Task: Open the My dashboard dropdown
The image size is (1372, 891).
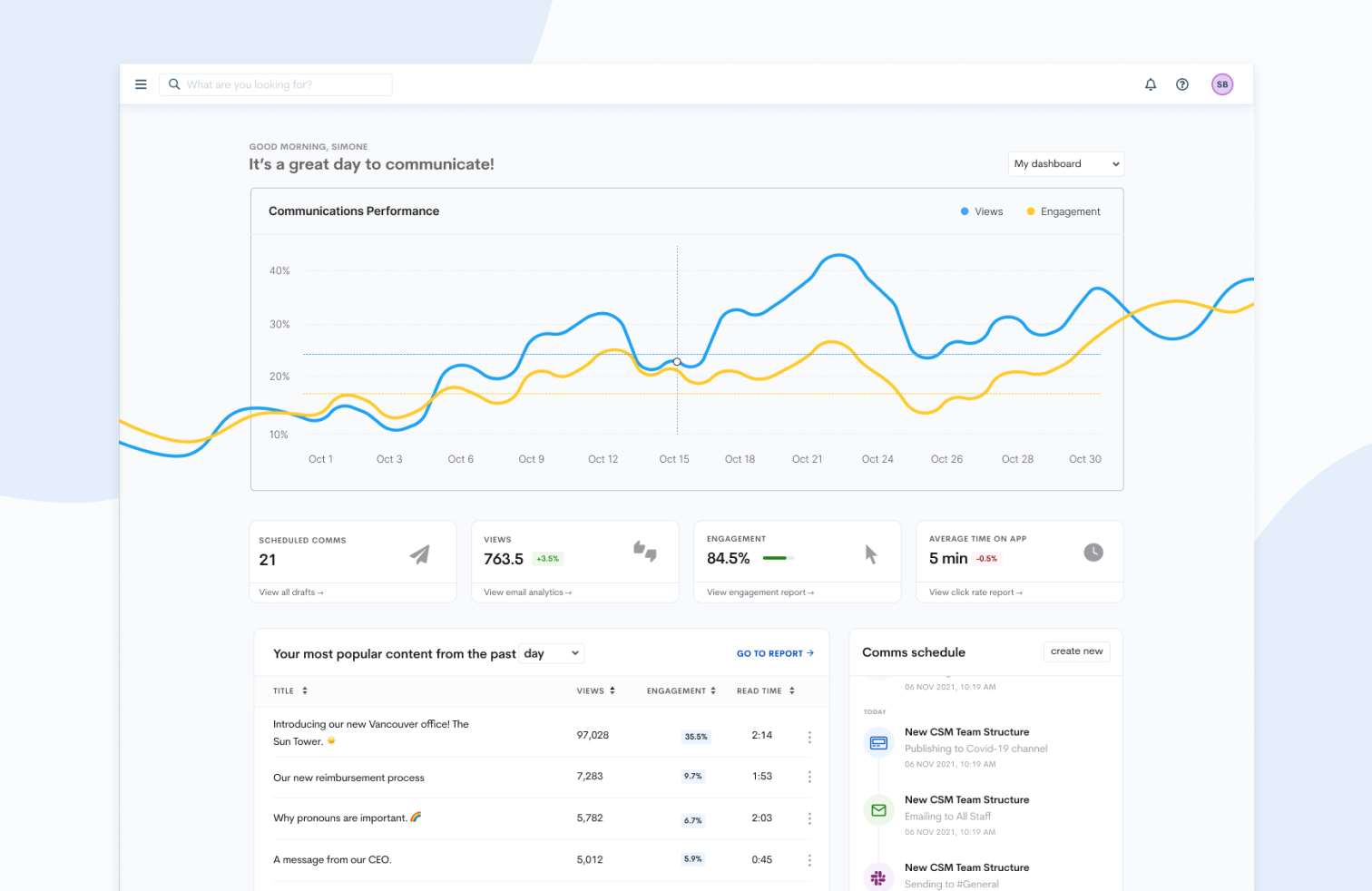Action: (x=1066, y=163)
